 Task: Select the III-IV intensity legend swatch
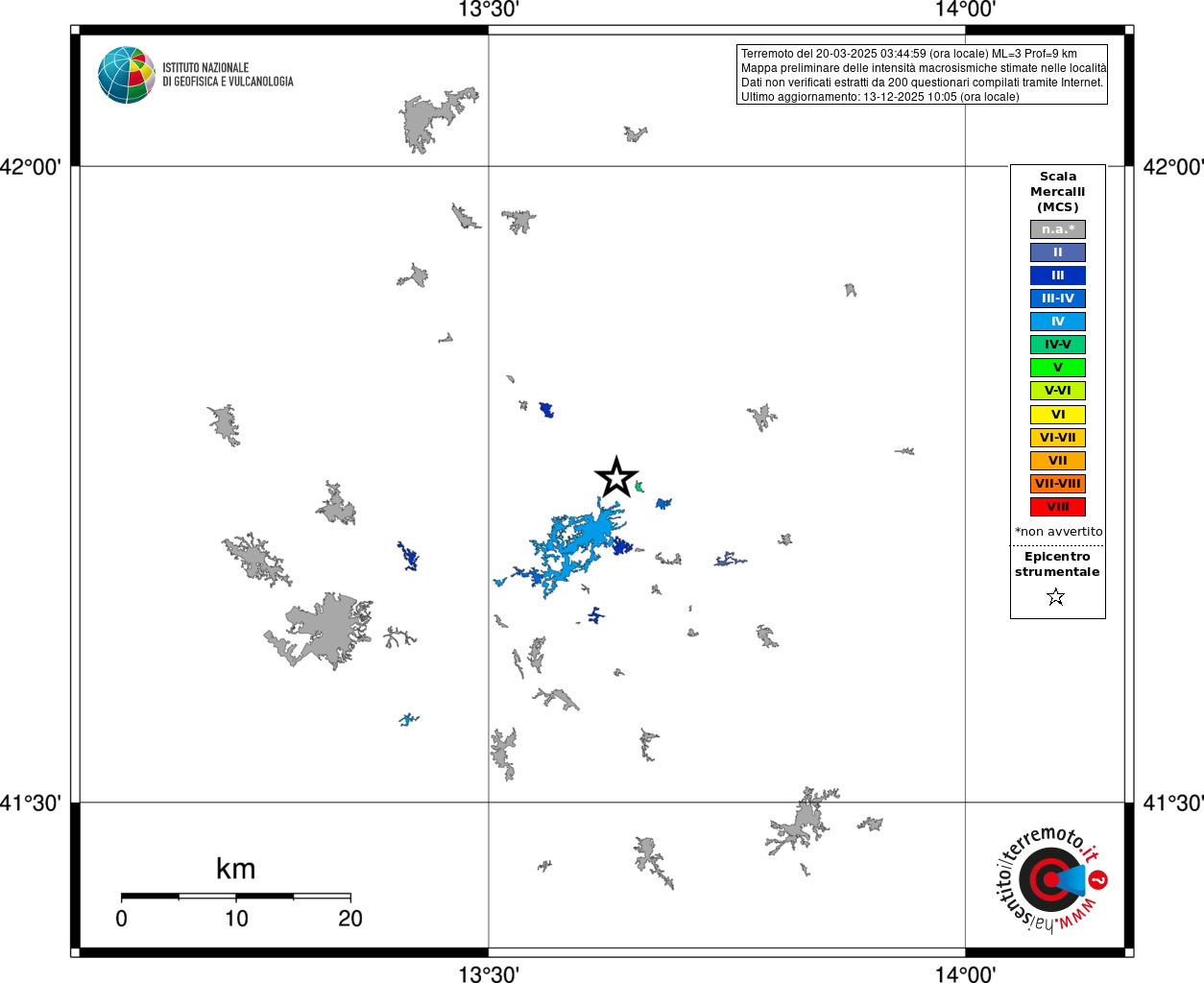coord(1058,299)
